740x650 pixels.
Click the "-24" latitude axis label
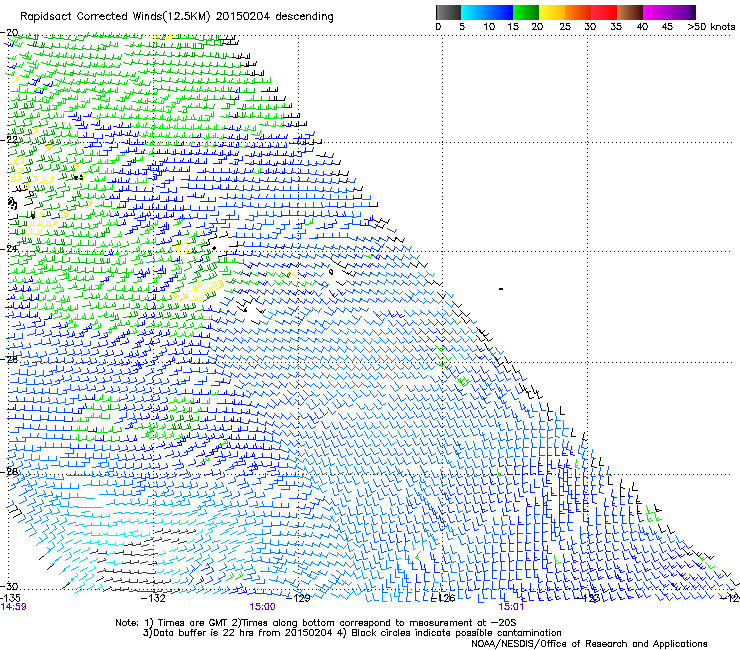(9, 249)
